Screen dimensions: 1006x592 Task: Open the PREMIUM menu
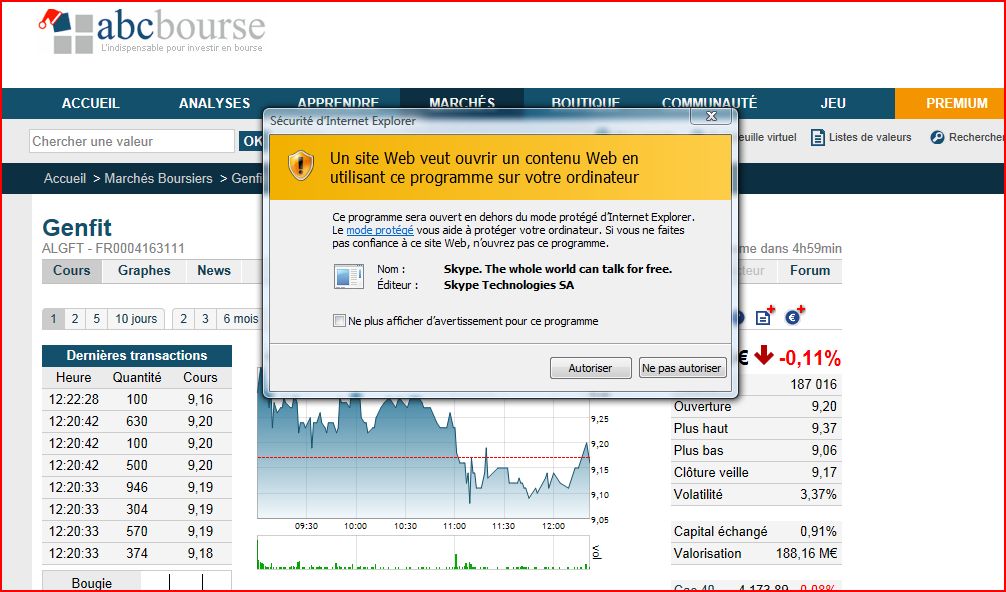957,103
